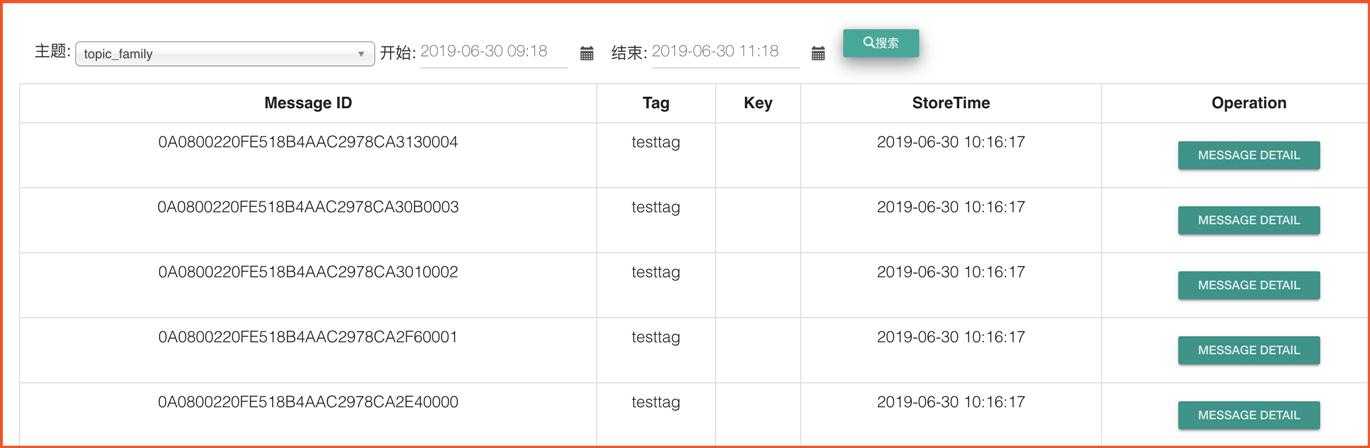Focus the start time field 2019-06-30 09:18
The width and height of the screenshot is (1370, 448).
494,52
